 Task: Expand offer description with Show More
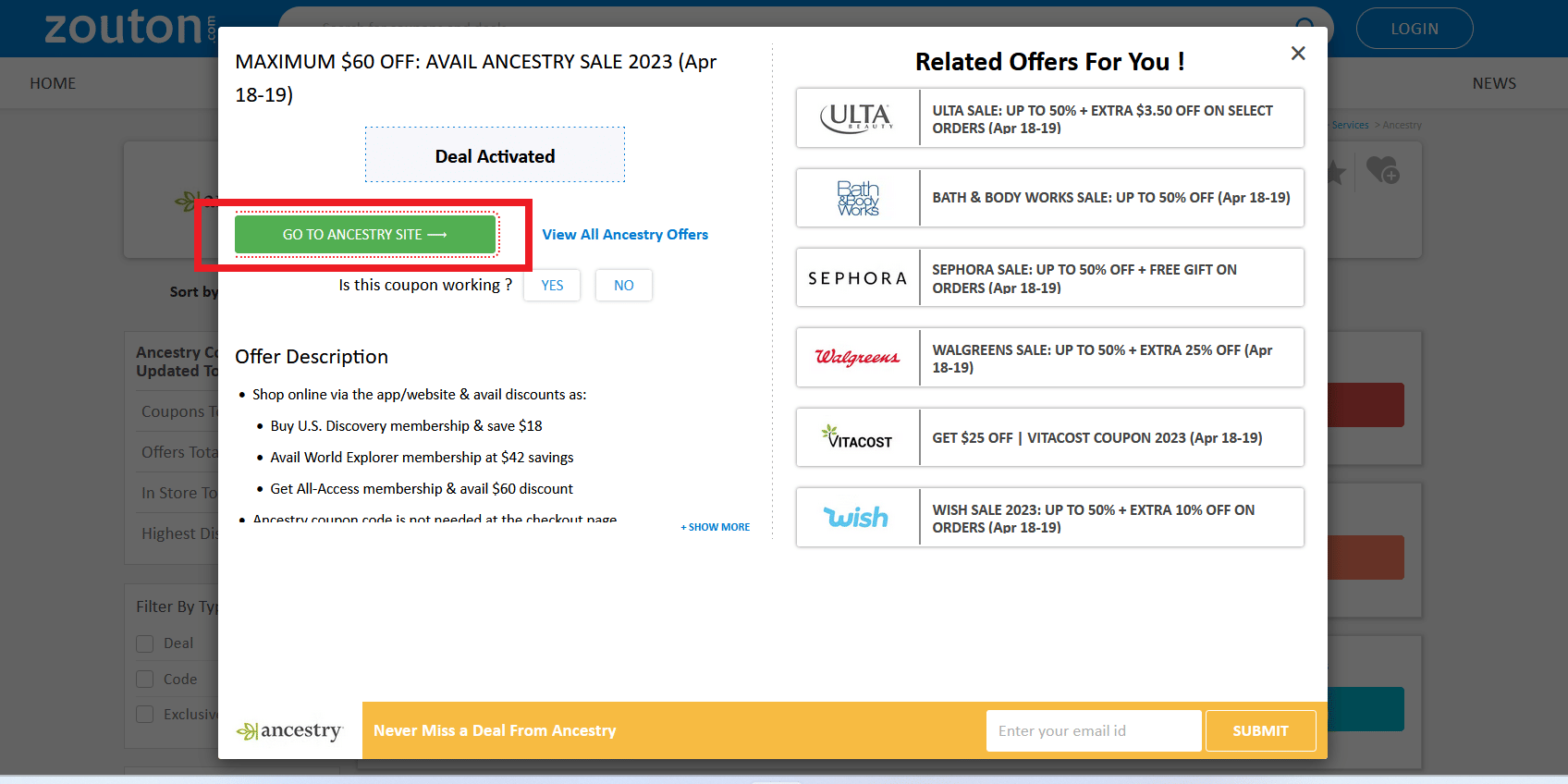coord(716,527)
